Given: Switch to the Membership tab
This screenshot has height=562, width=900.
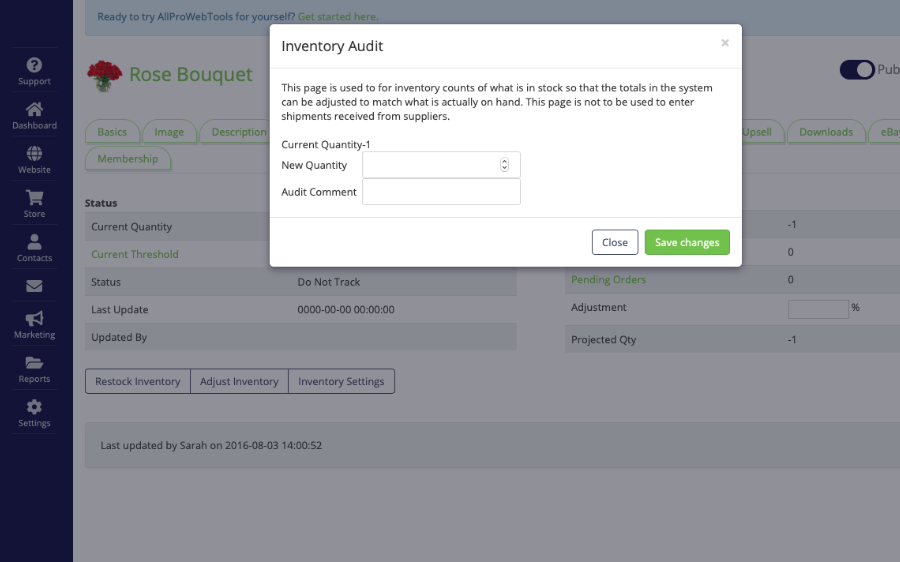Looking at the screenshot, I should click(127, 159).
